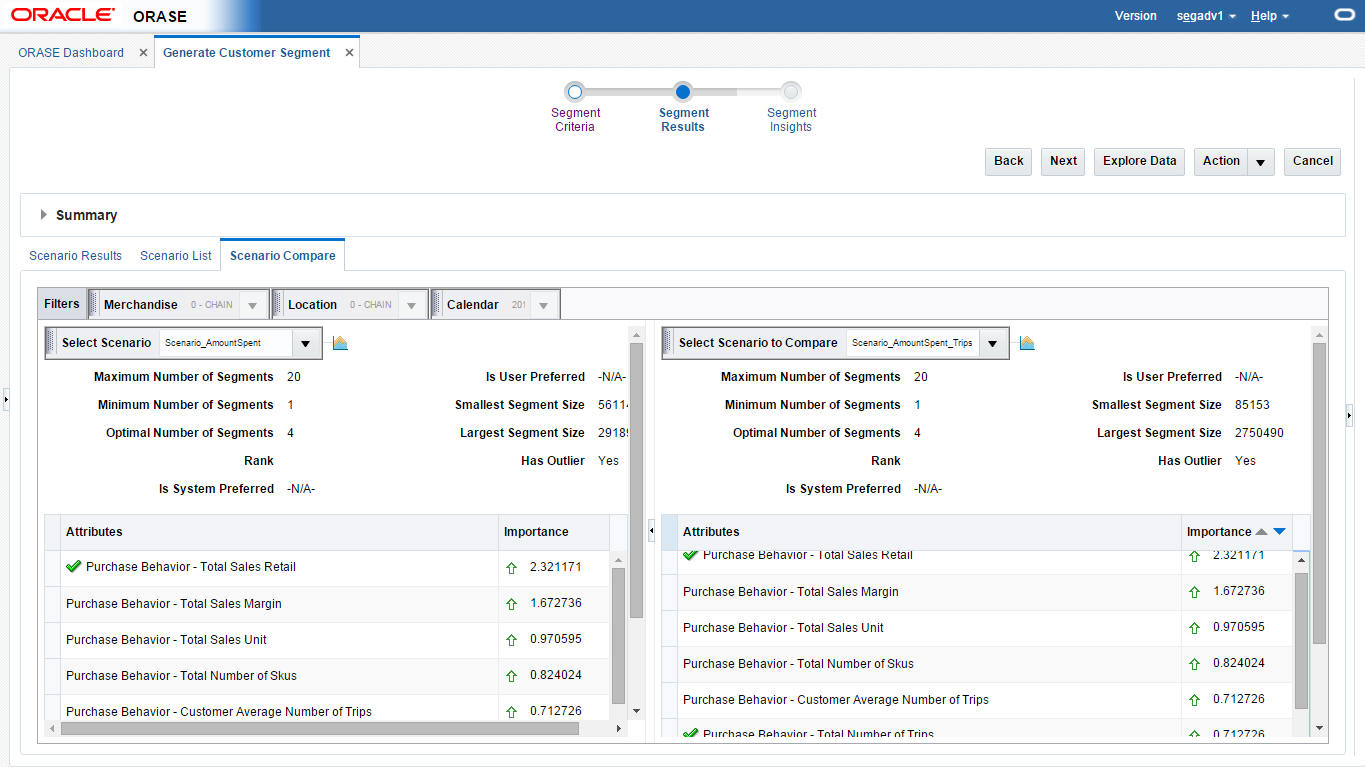Click the Next button
The width and height of the screenshot is (1365, 767).
coord(1064,162)
